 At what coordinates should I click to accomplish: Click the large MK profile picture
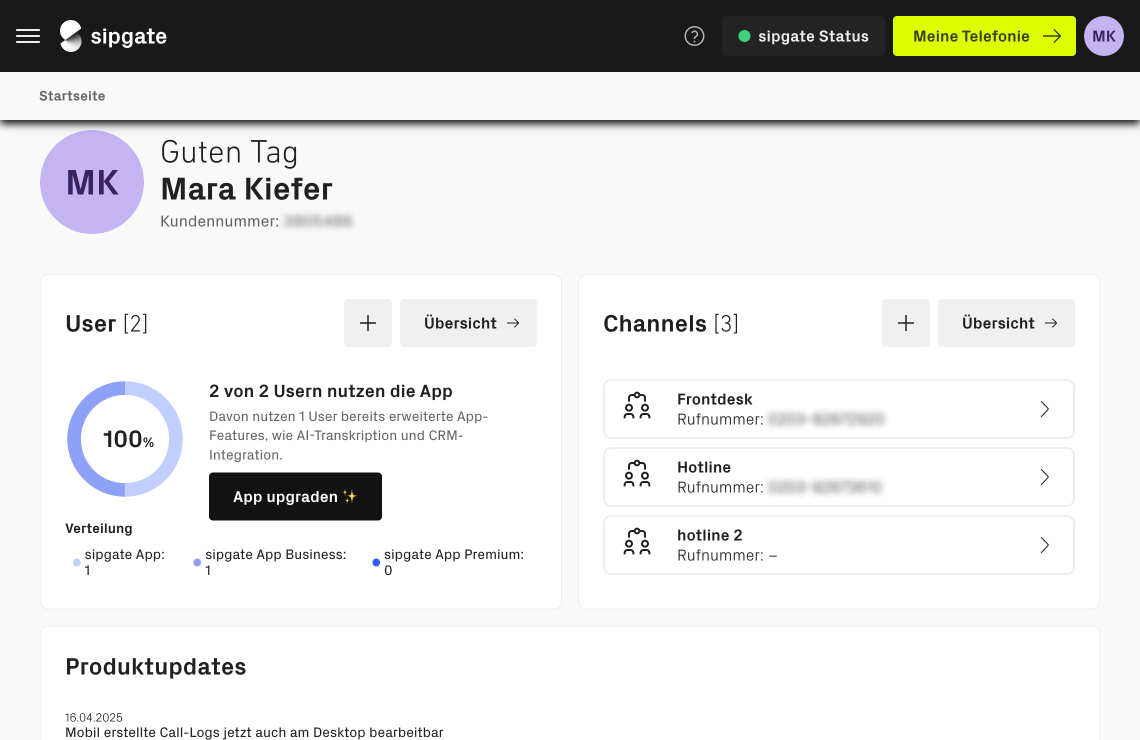[92, 182]
